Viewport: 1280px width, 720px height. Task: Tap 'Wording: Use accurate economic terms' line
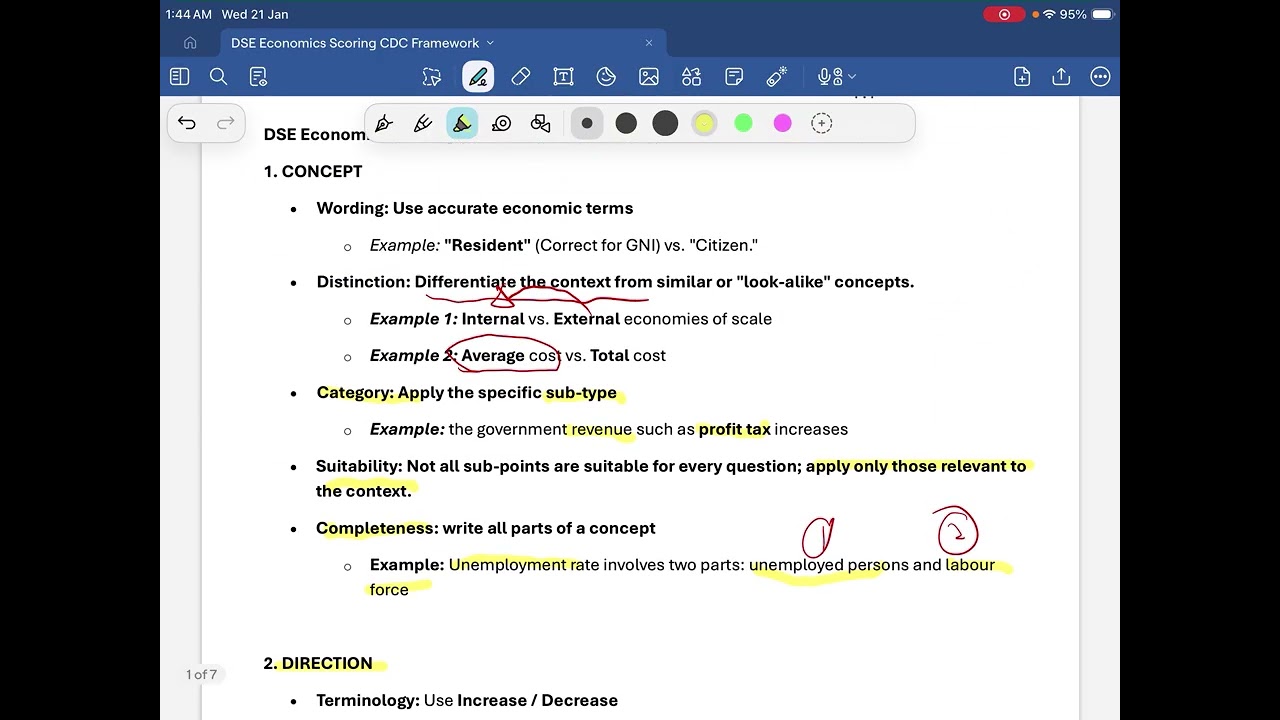coord(475,208)
